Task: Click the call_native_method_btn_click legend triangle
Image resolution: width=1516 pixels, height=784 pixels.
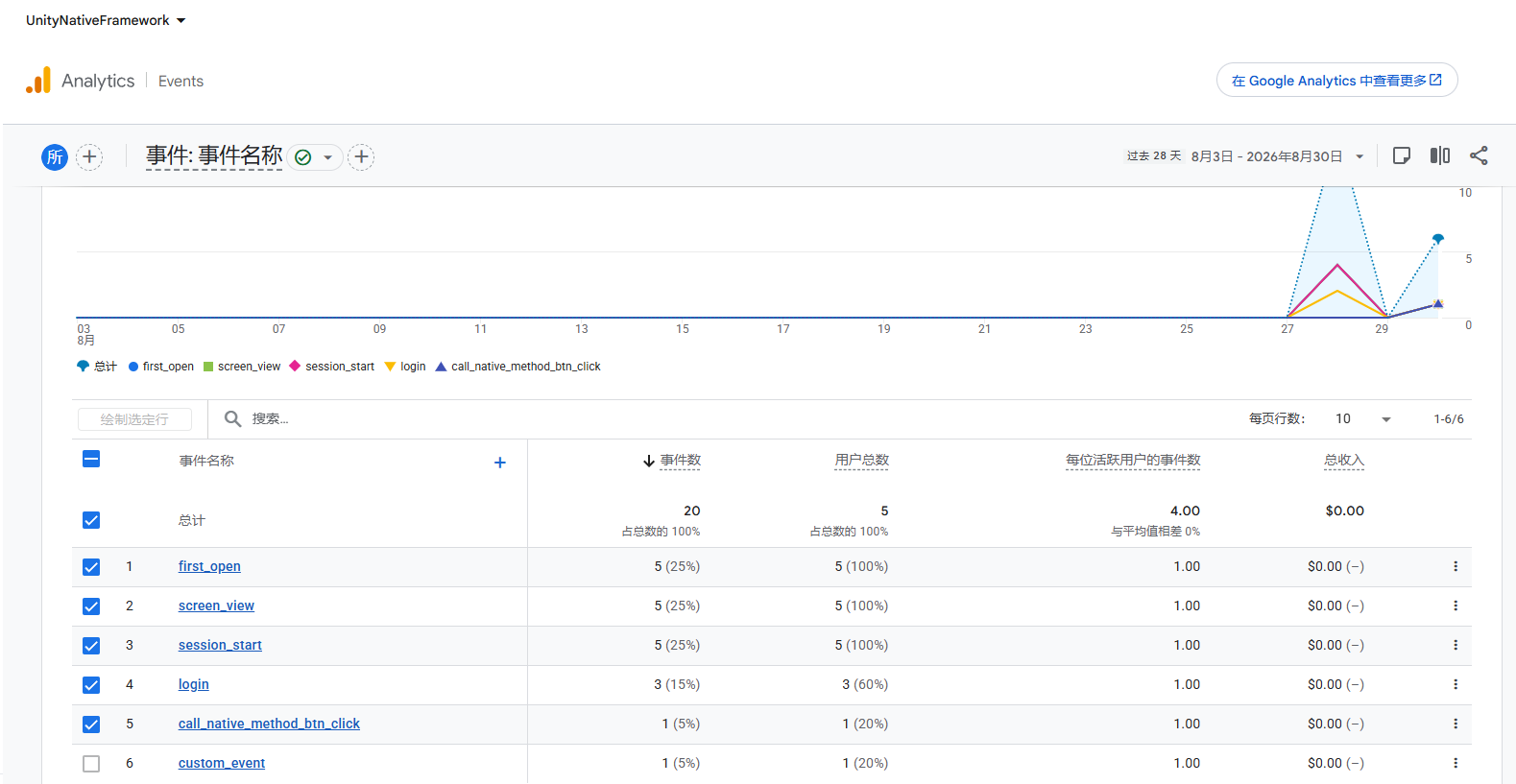Action: click(x=441, y=366)
